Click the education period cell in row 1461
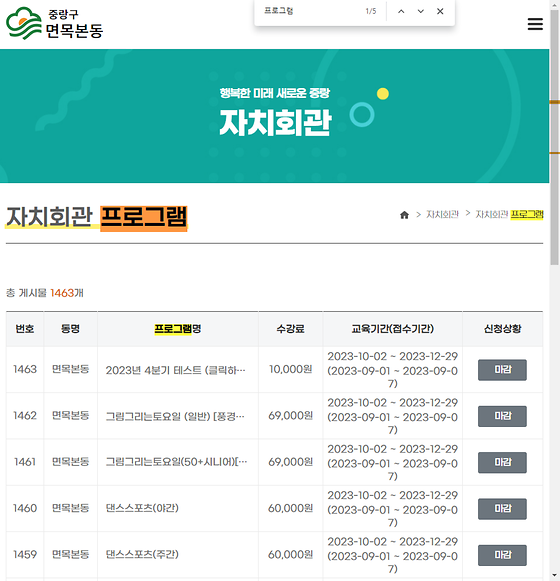Viewport: 560px width, 581px height. point(392,462)
